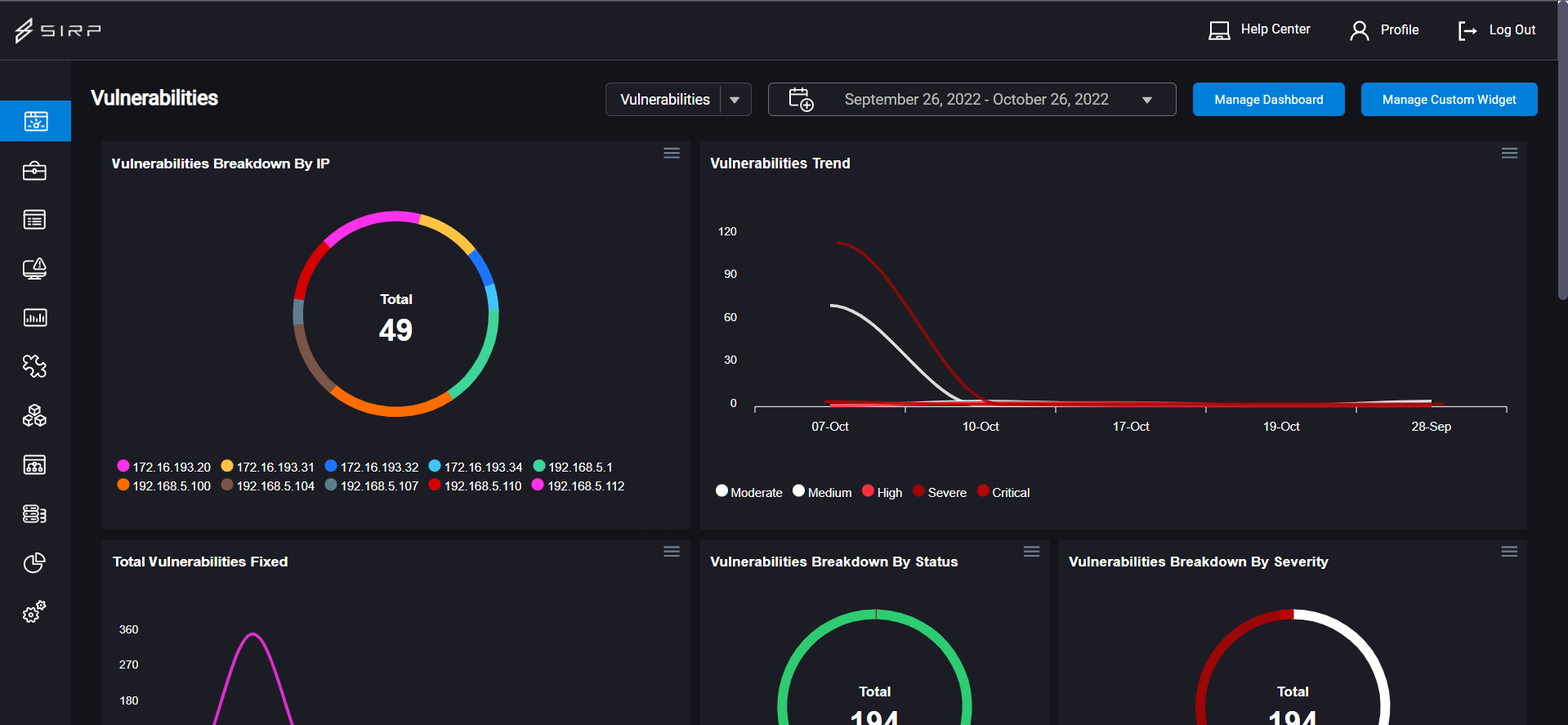Toggle 172.16.193.32 legend entry
Viewport: 1568px width, 725px height.
[x=371, y=467]
